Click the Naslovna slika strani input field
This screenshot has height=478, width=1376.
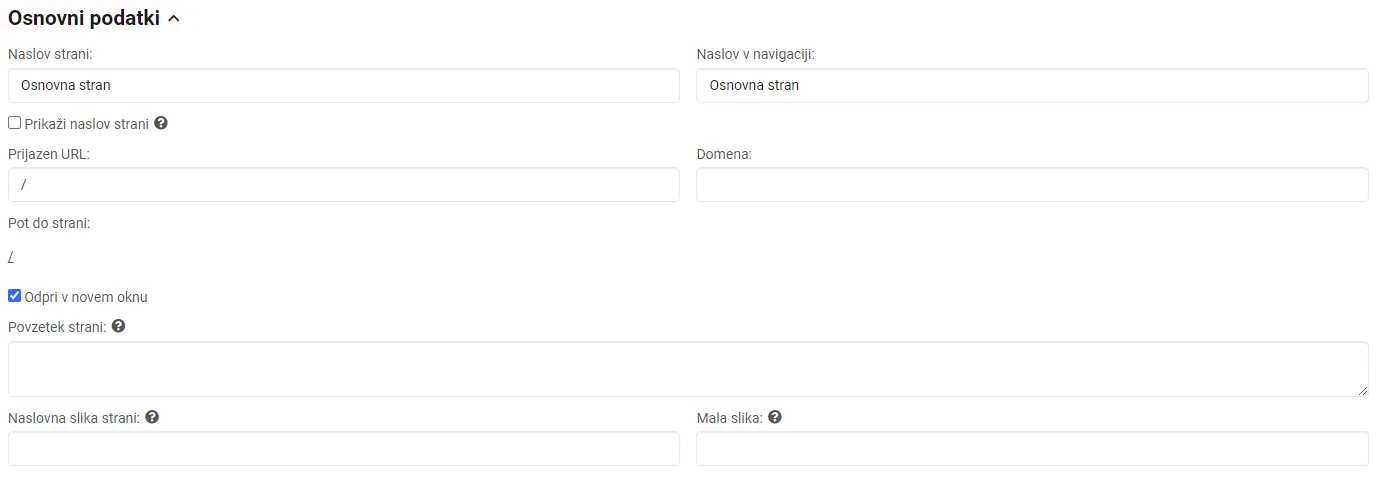[344, 449]
